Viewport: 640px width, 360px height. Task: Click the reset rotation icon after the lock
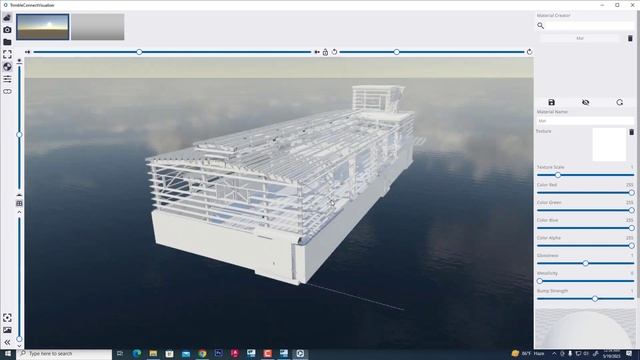tap(334, 52)
